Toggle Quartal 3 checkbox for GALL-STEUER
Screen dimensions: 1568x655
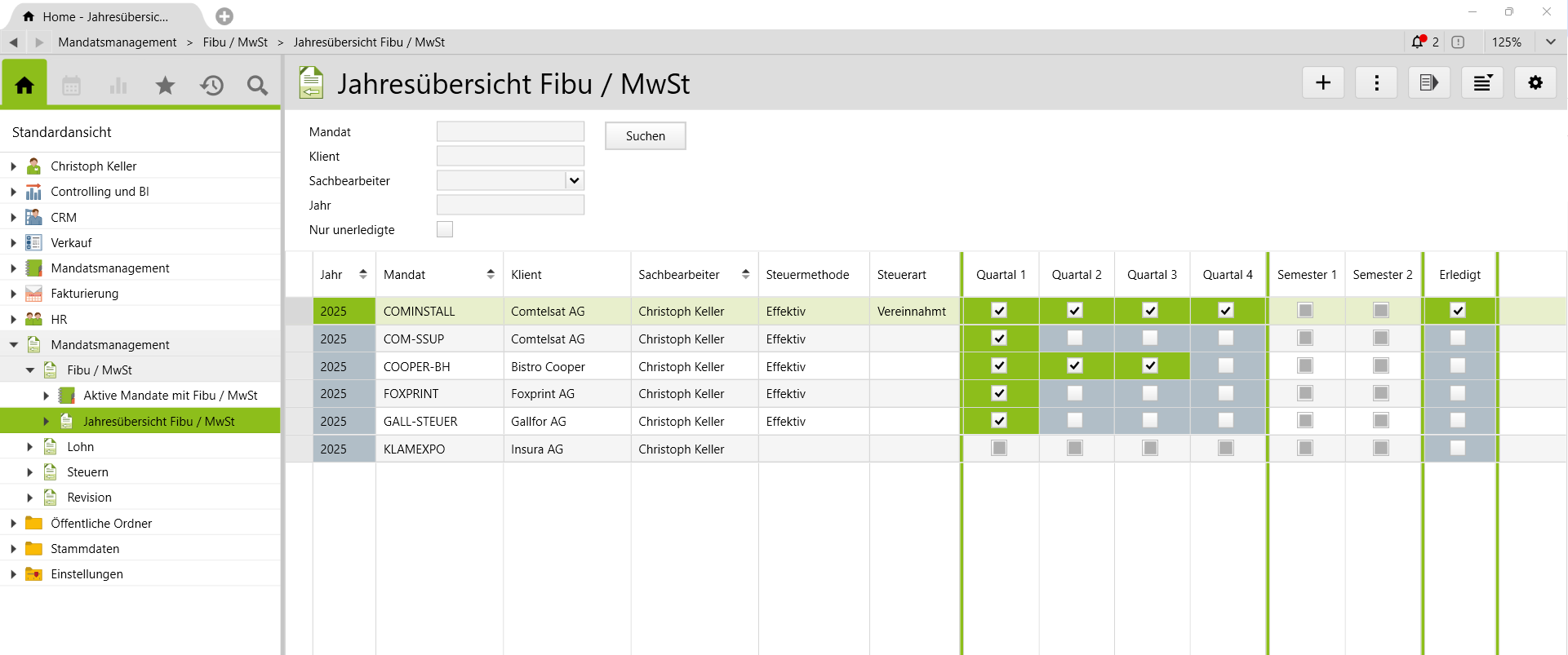pos(1150,420)
